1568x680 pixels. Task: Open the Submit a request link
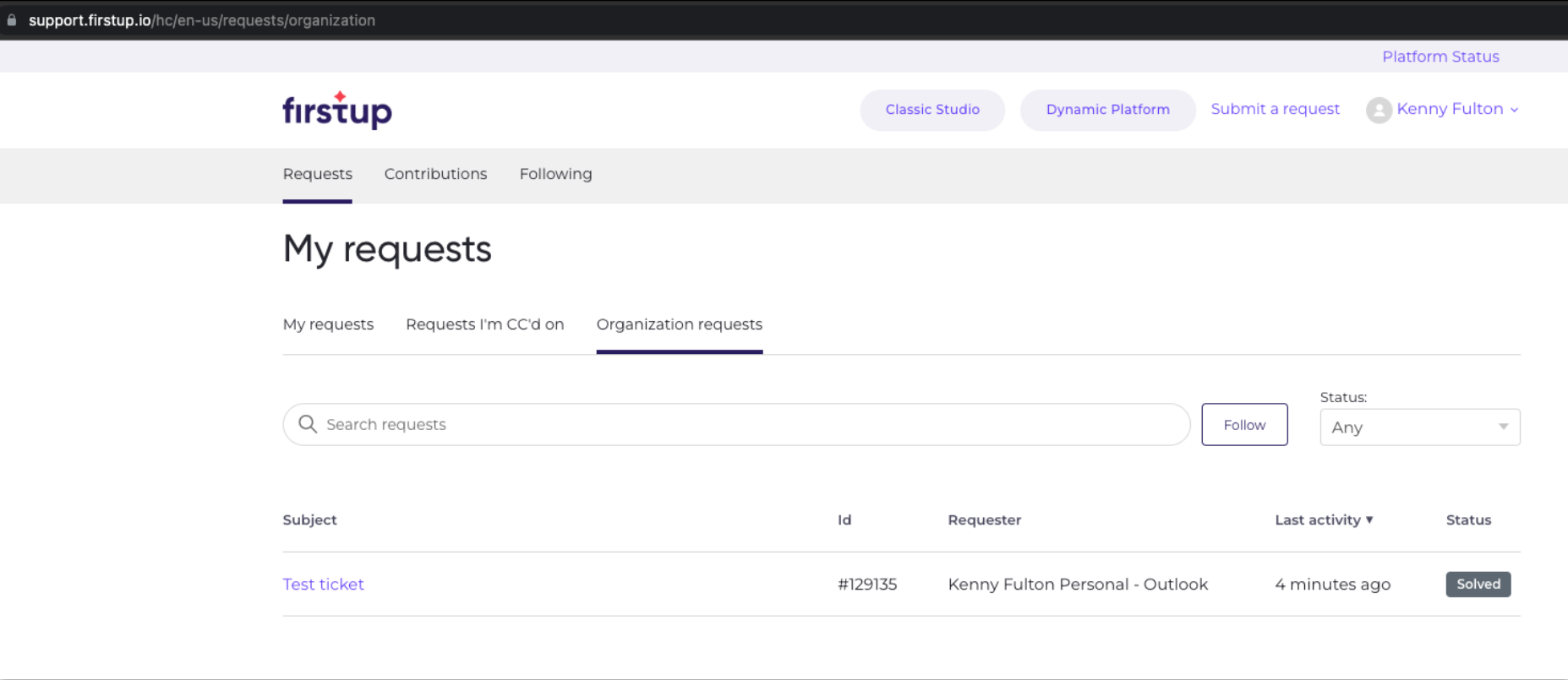click(x=1275, y=109)
